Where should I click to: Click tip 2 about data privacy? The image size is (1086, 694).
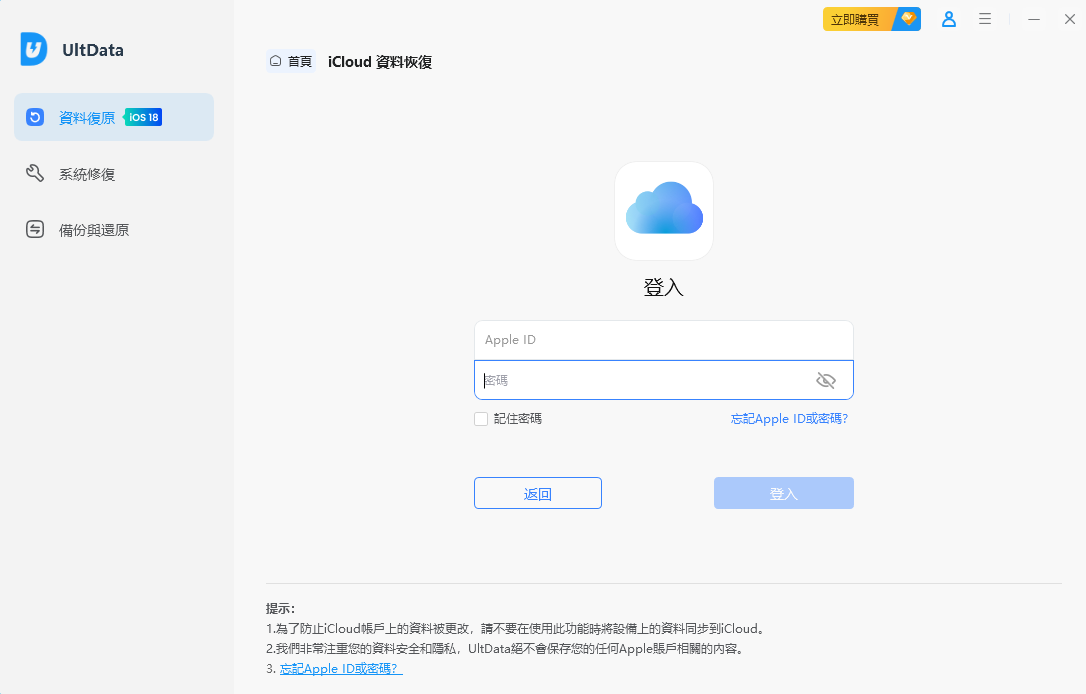[506, 648]
